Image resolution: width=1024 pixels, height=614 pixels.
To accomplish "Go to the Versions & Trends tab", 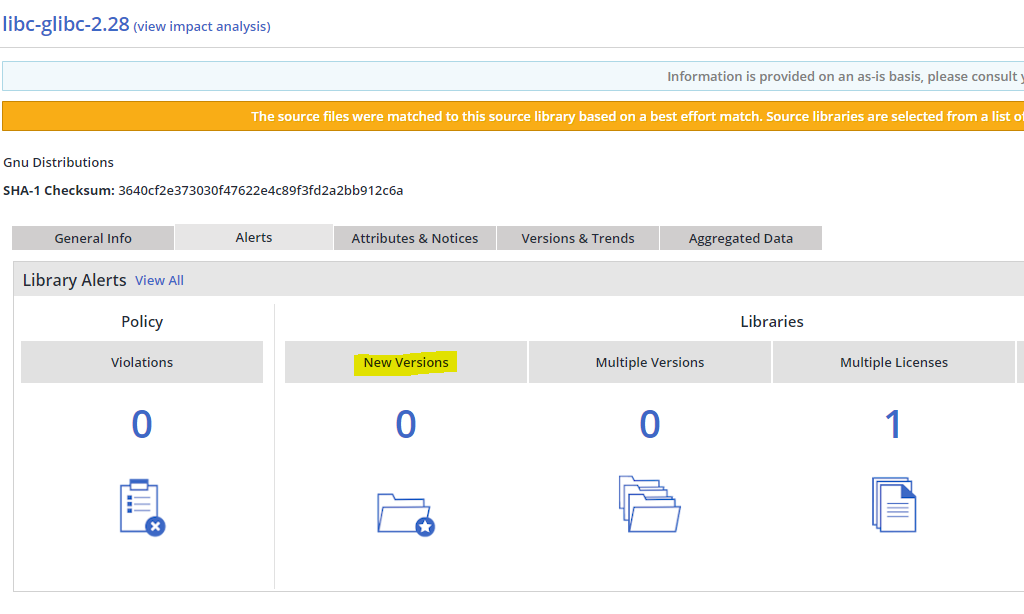I will (x=578, y=238).
